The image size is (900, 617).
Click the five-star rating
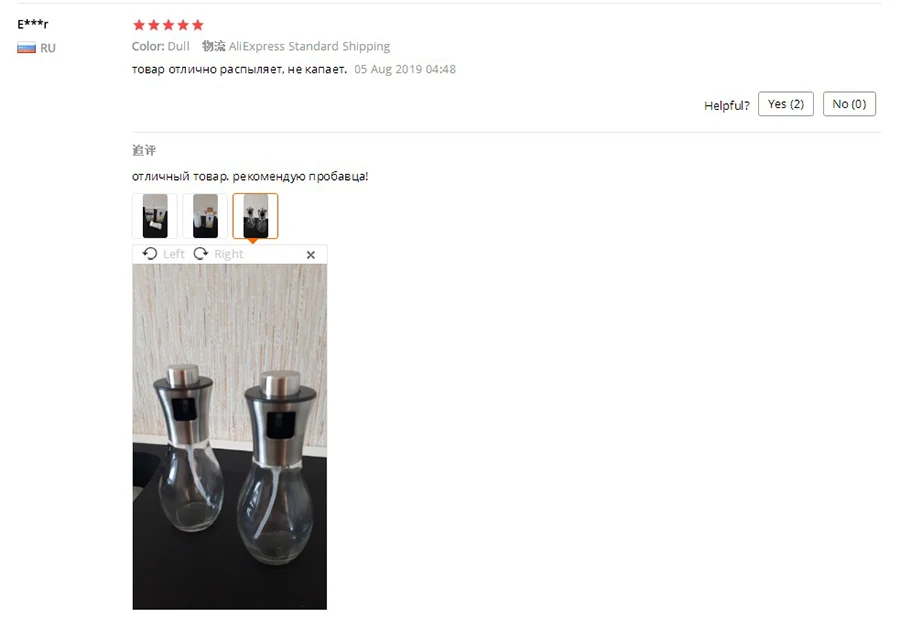[x=168, y=25]
